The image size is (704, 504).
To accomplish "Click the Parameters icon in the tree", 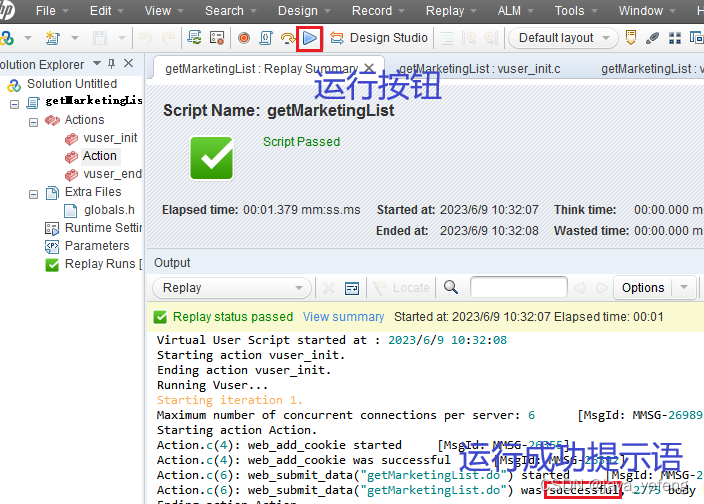I will (52, 246).
